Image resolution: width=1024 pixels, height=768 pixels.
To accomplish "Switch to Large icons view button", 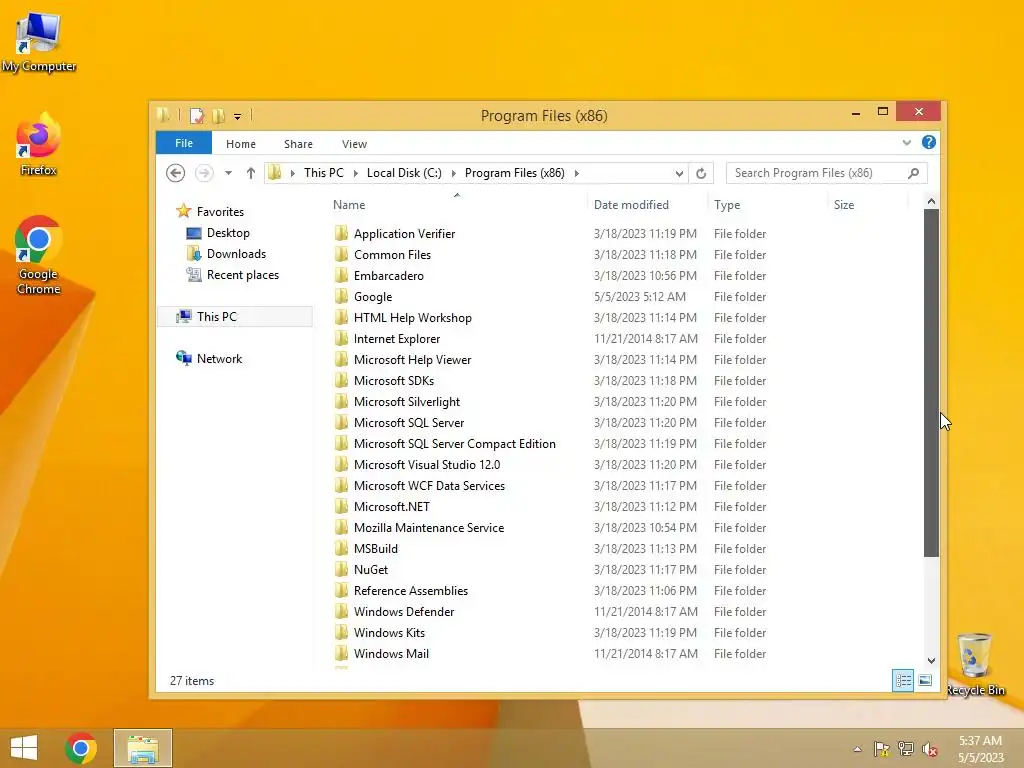I will coord(925,680).
